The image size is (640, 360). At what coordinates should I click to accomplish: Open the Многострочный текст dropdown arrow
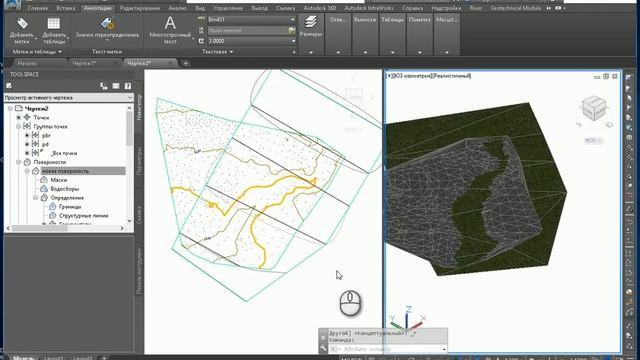point(193,39)
